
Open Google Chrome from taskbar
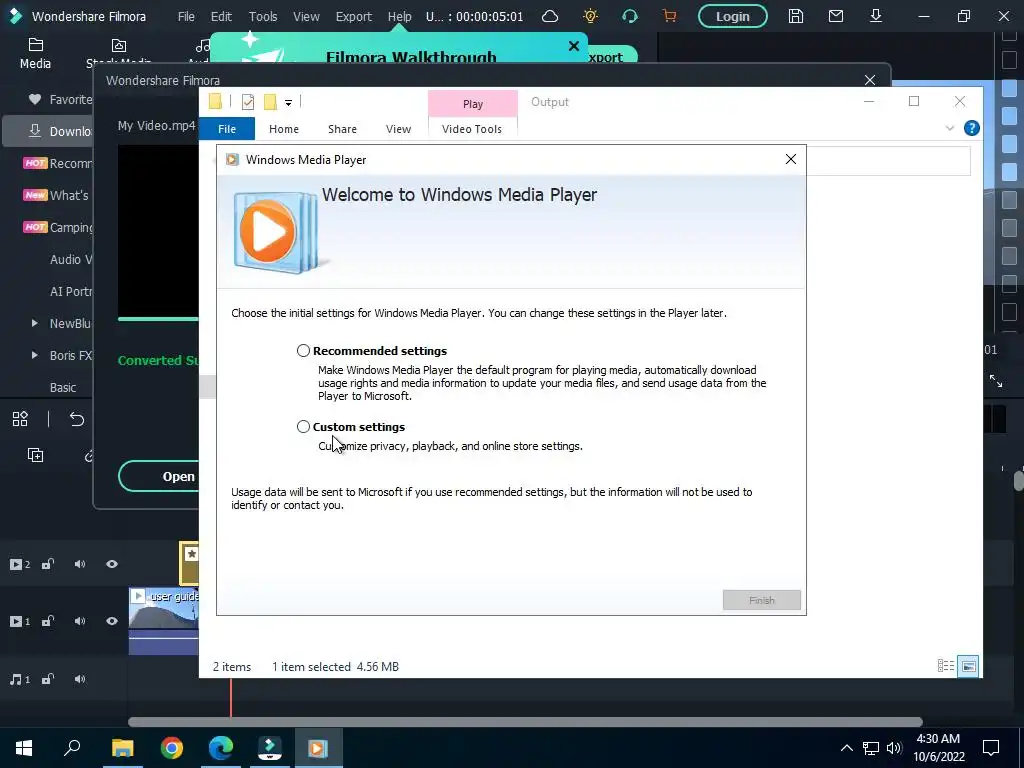pyautogui.click(x=172, y=748)
